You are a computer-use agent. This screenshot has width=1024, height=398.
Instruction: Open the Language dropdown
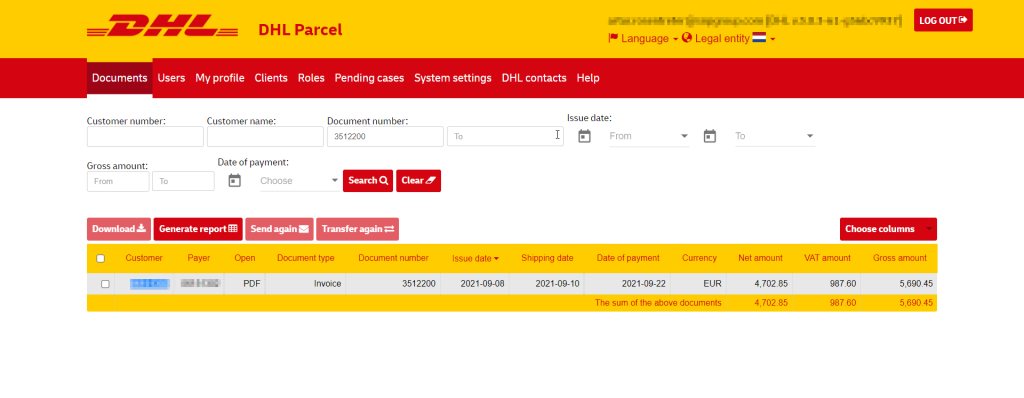(643, 39)
